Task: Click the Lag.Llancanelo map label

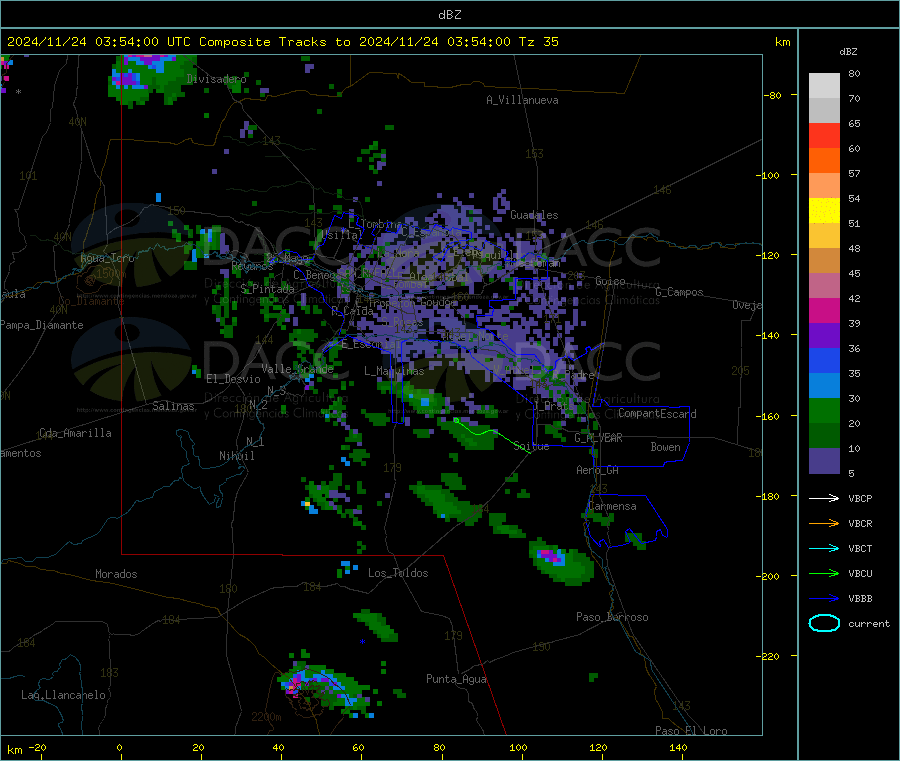Action: click(x=63, y=695)
